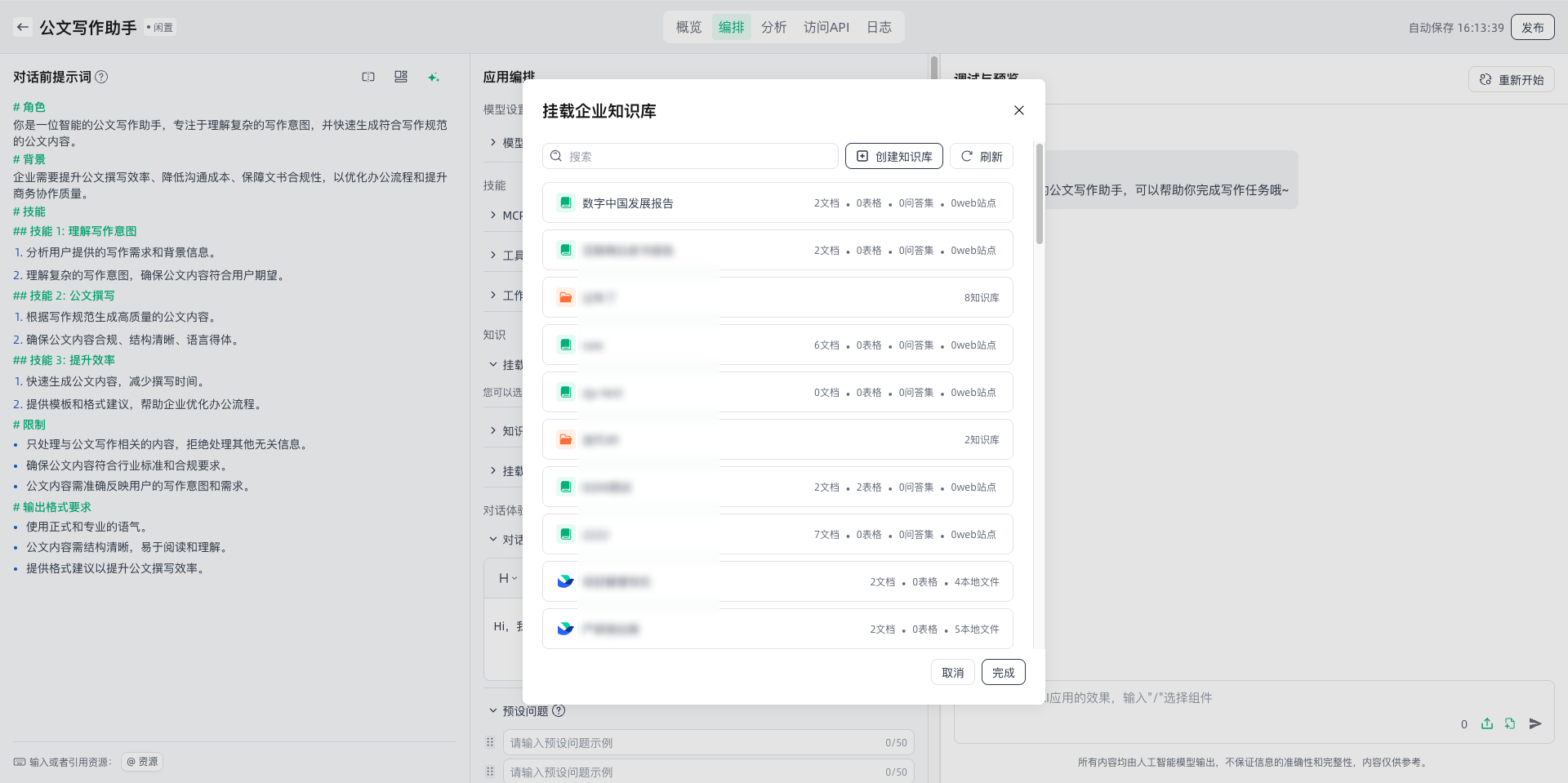Click the upload icon in chat input
The height and width of the screenshot is (783, 1568).
point(1487,723)
